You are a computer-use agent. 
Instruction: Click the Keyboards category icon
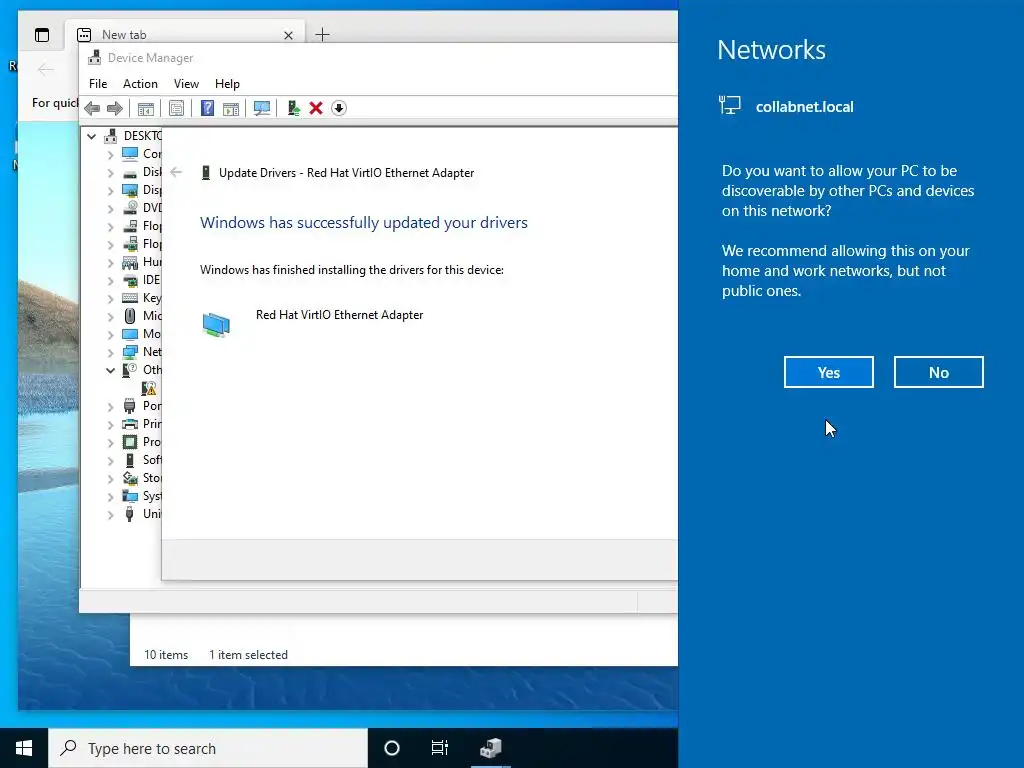pyautogui.click(x=130, y=298)
